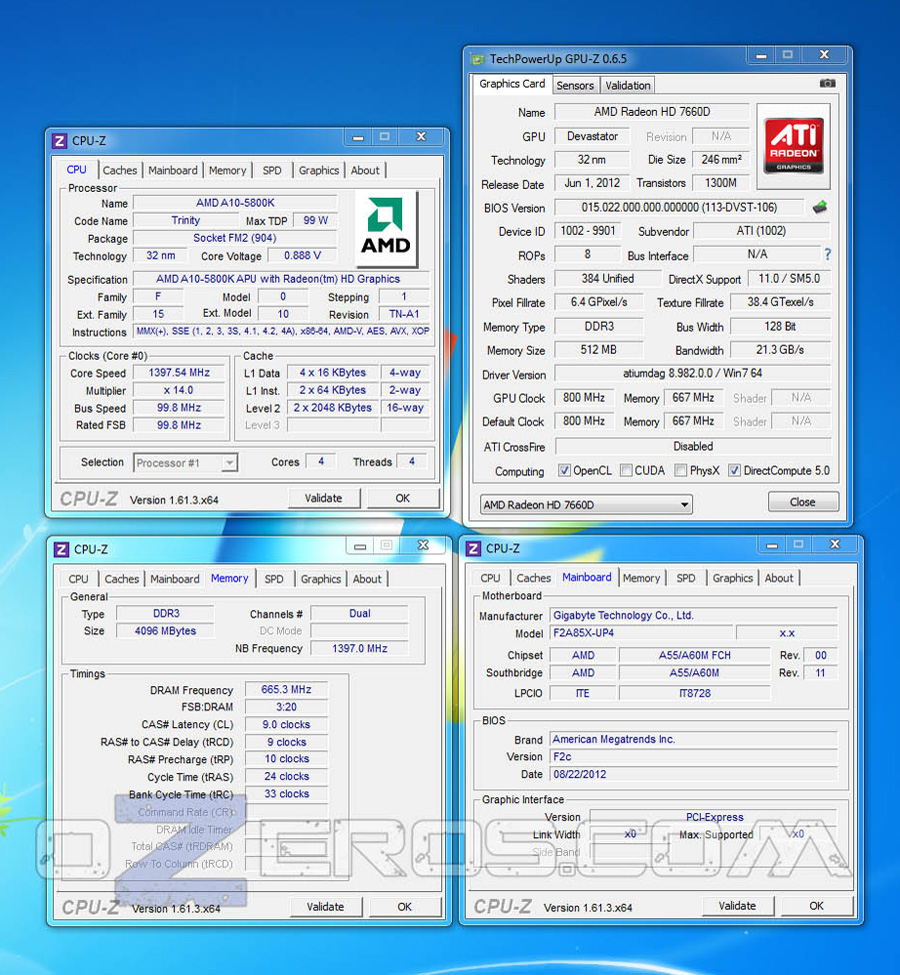Click OK in the CPU-Z Mainboard window
Viewport: 900px width, 975px height.
point(817,906)
